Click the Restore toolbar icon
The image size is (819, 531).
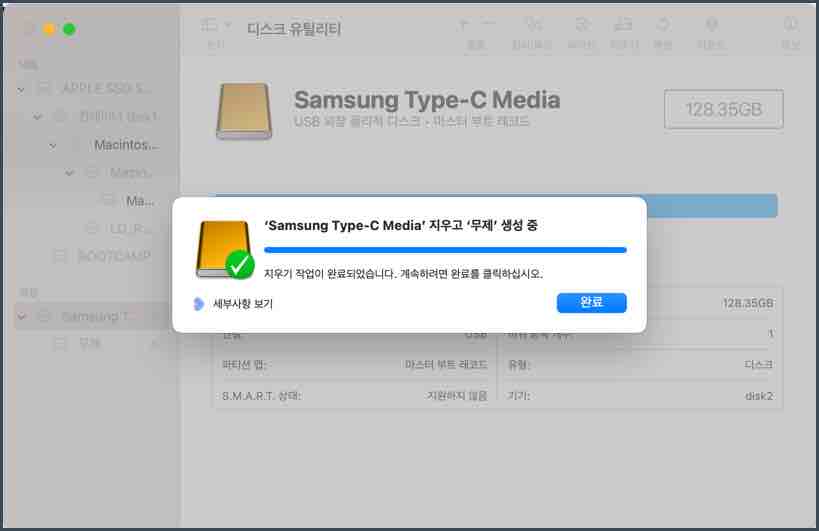coord(663,25)
